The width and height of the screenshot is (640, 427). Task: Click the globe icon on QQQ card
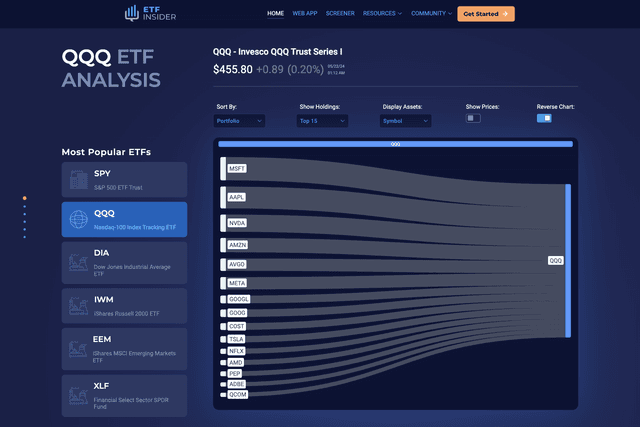(x=78, y=220)
